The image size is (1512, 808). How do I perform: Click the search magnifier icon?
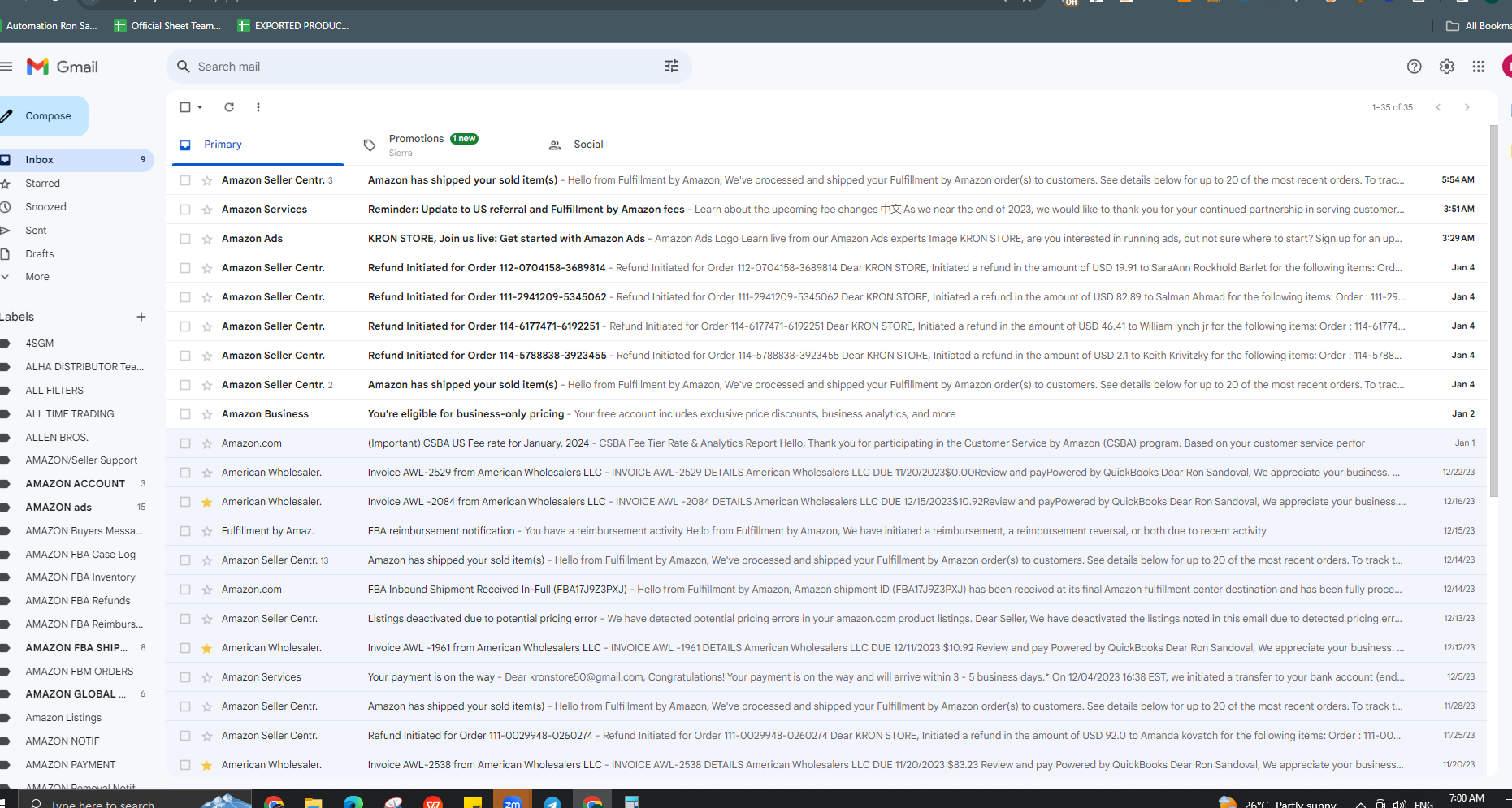(x=184, y=67)
